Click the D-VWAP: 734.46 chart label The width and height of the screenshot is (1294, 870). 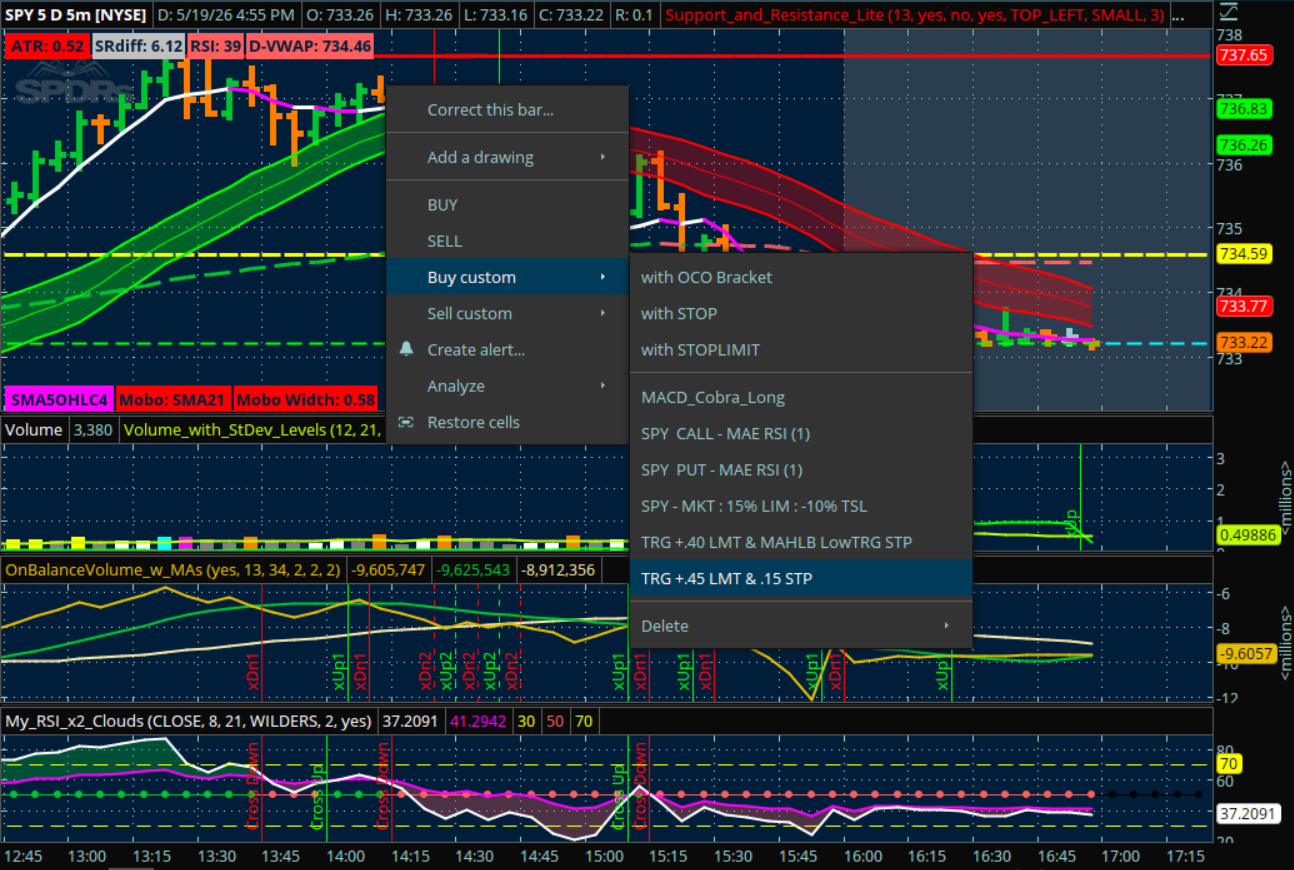click(310, 46)
